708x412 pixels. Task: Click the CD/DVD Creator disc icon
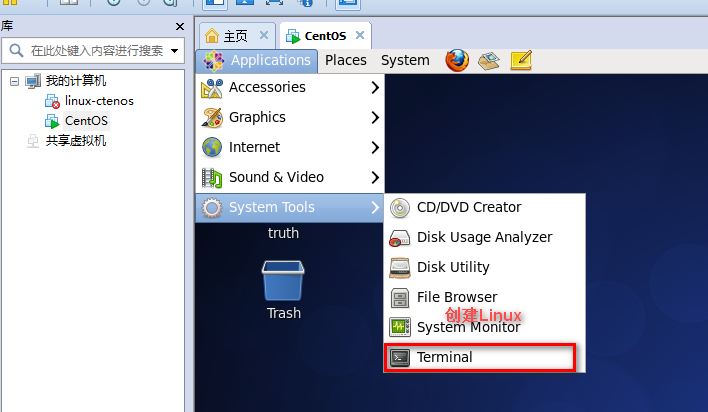(x=400, y=208)
